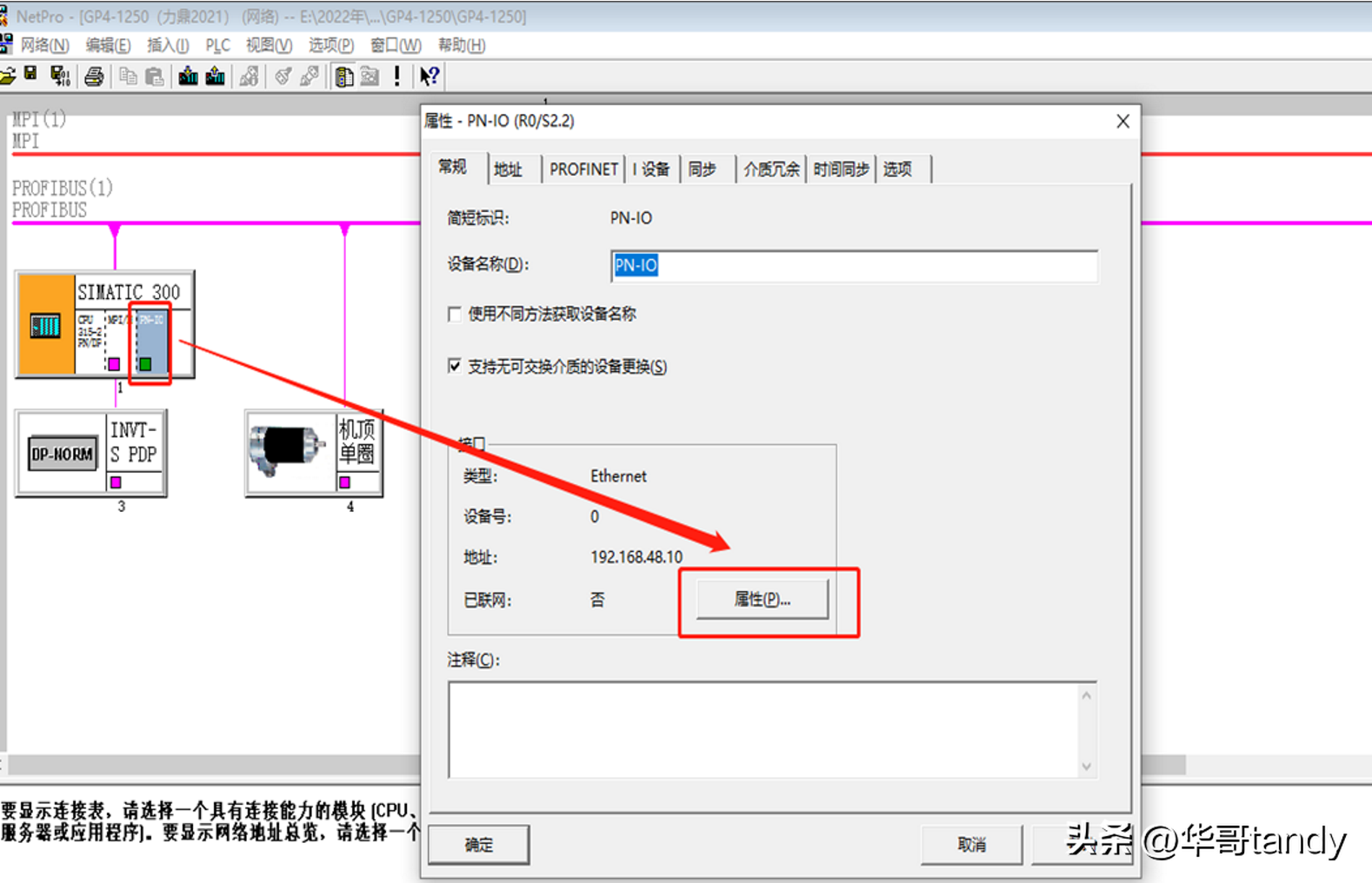Click the DP-NORM icon of INVT-S PDP
The height and width of the screenshot is (883, 1372).
coord(62,454)
